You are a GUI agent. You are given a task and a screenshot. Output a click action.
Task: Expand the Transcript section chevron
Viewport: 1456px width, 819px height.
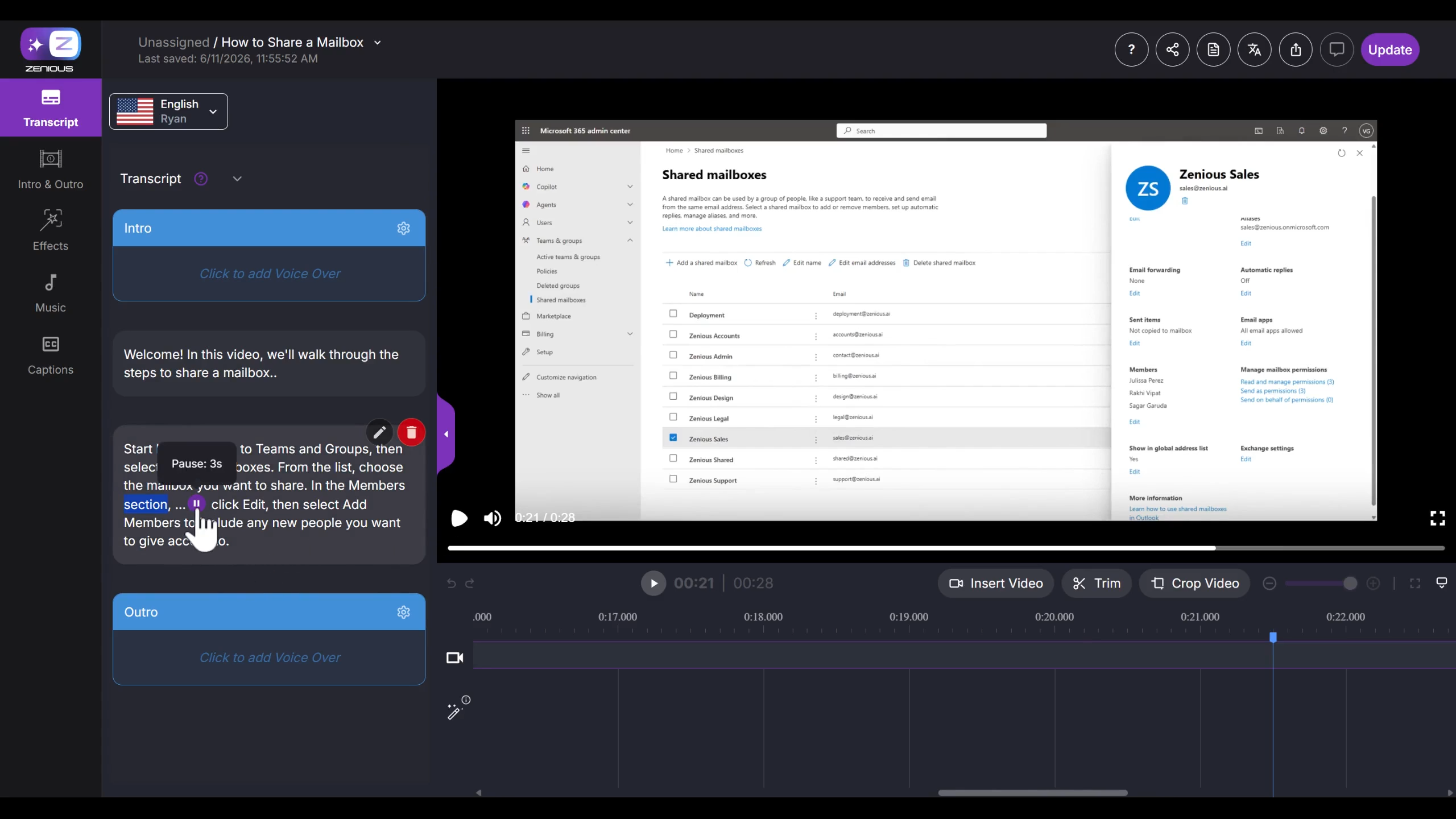[x=237, y=179]
